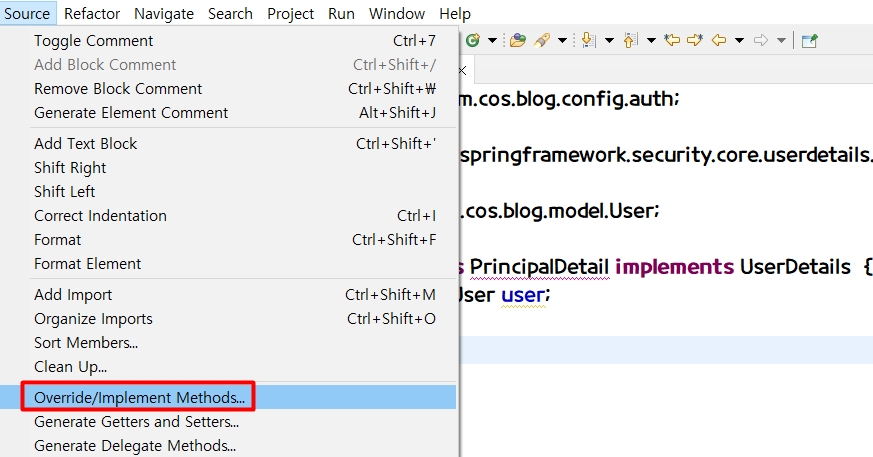Image resolution: width=873 pixels, height=457 pixels.
Task: Click the UserDetails interface name
Action: tap(795, 267)
